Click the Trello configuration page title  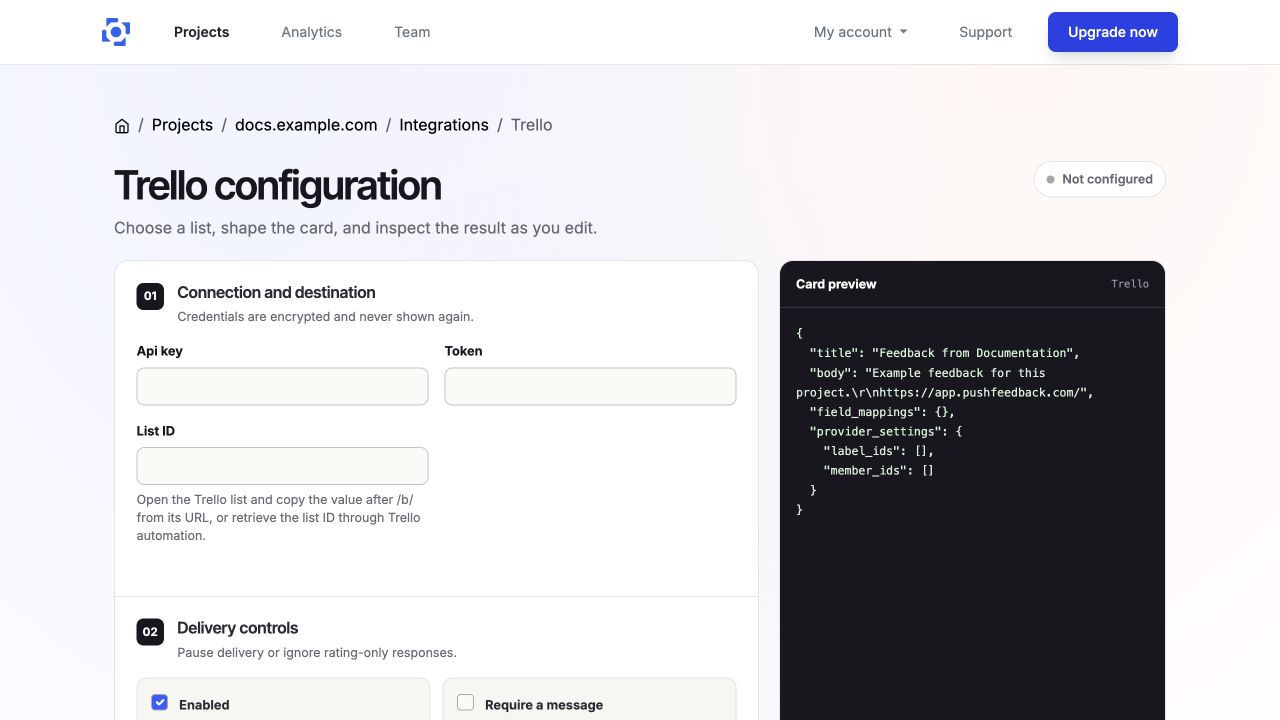(x=277, y=186)
